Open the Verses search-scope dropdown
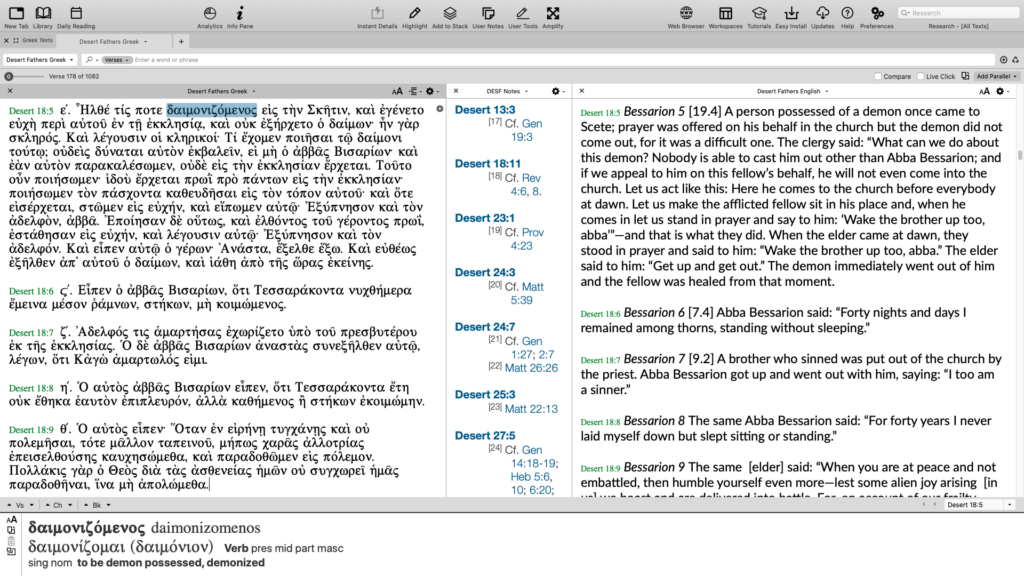The image size is (1024, 576). [117, 59]
